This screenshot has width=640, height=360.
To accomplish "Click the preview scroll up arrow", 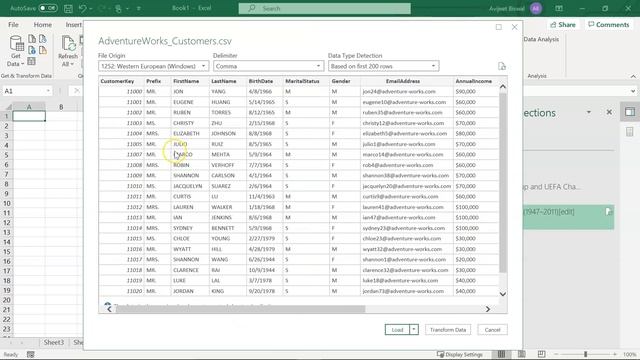I will coord(503,86).
